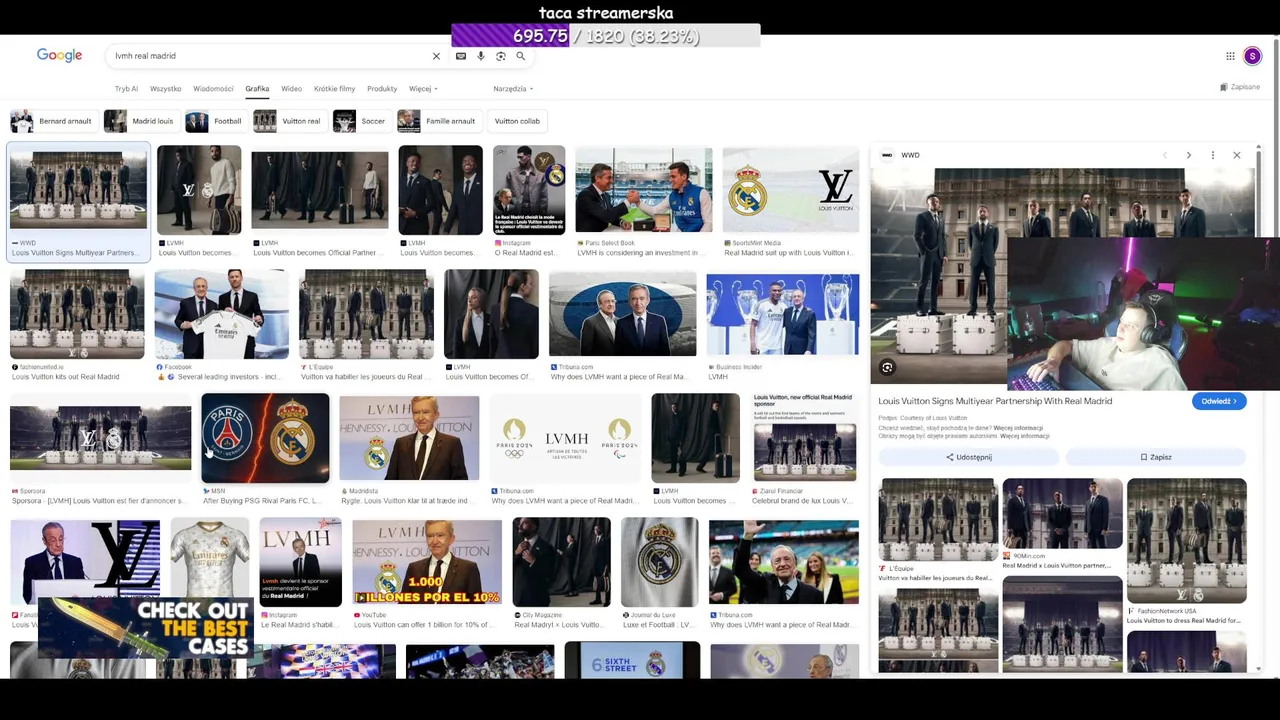Switch to the Wszystko tab
The width and height of the screenshot is (1280, 720).
(x=165, y=89)
